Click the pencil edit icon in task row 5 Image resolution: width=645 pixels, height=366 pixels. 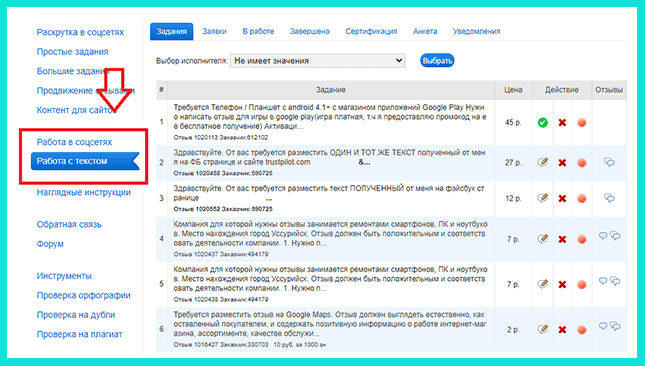tap(543, 284)
